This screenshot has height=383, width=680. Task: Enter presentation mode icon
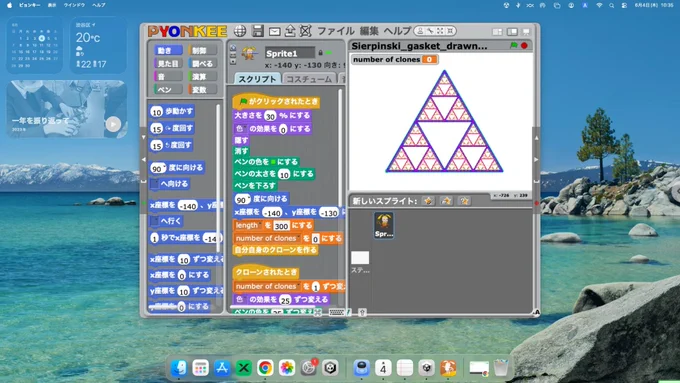point(526,32)
